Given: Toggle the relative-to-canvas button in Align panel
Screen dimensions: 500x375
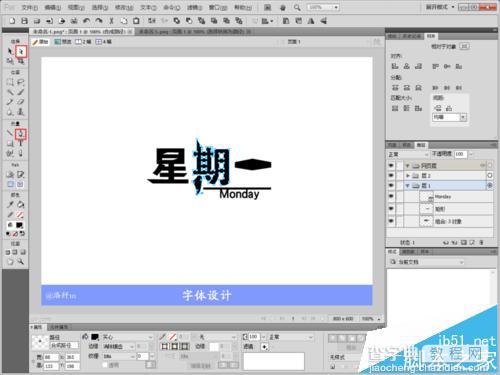Looking at the screenshot, I should pos(464,46).
